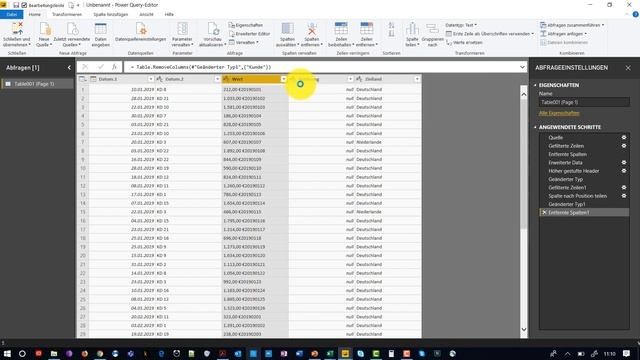
Task: Open Datenquelleneinstellungen
Action: pyautogui.click(x=140, y=32)
